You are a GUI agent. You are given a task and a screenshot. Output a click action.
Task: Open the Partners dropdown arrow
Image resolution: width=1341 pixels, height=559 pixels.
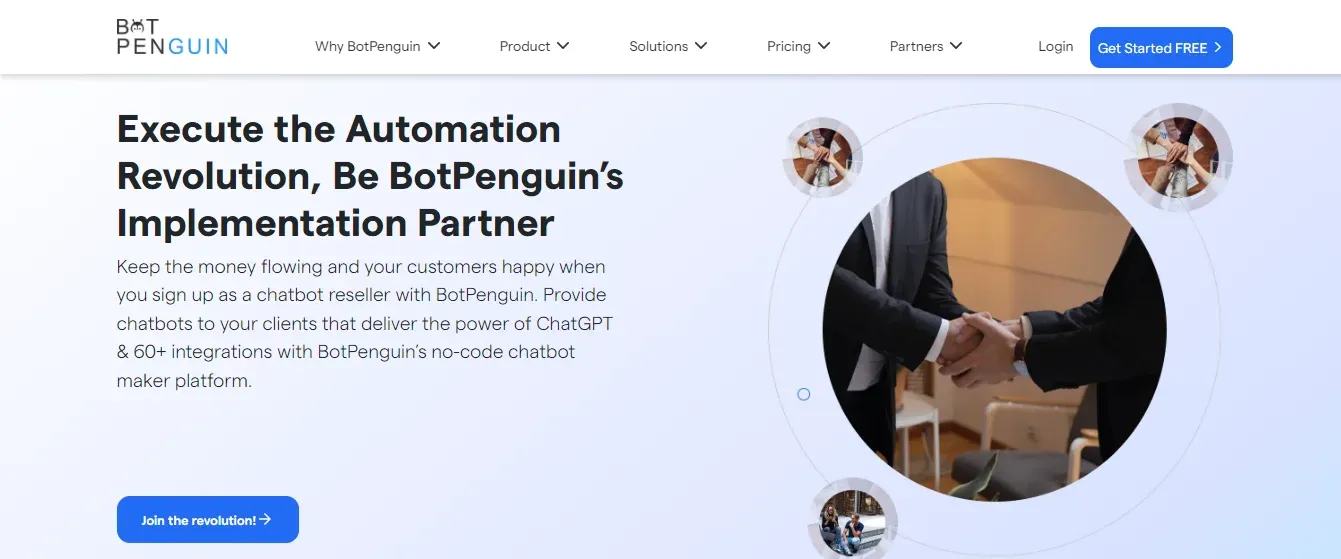click(x=956, y=46)
